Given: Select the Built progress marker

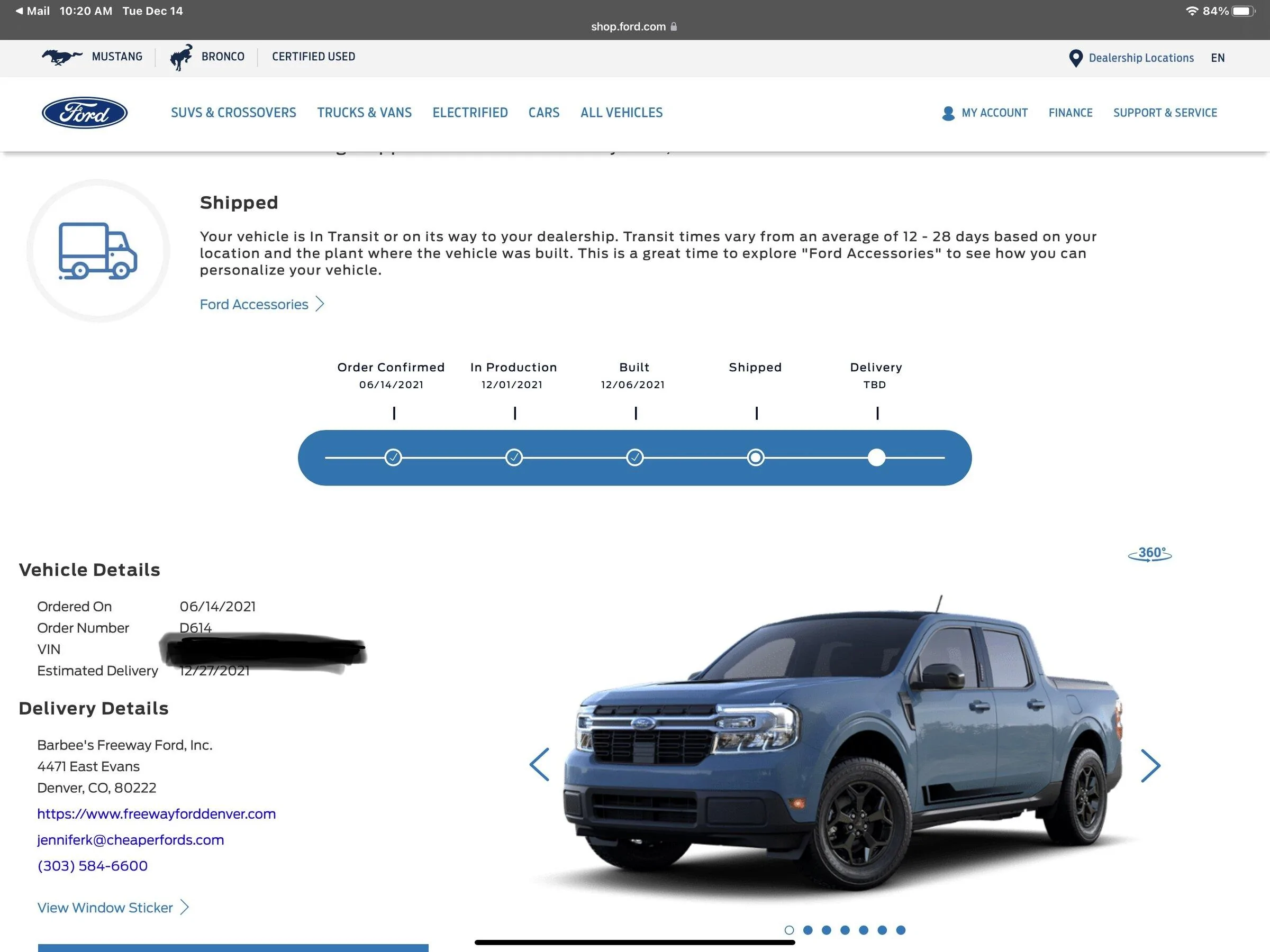Looking at the screenshot, I should pyautogui.click(x=635, y=457).
